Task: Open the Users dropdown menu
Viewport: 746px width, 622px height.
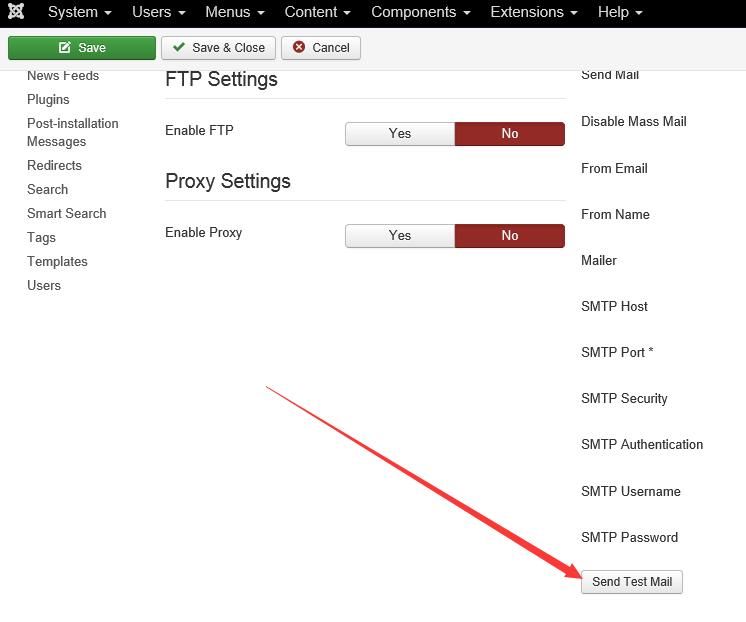Action: (x=158, y=12)
